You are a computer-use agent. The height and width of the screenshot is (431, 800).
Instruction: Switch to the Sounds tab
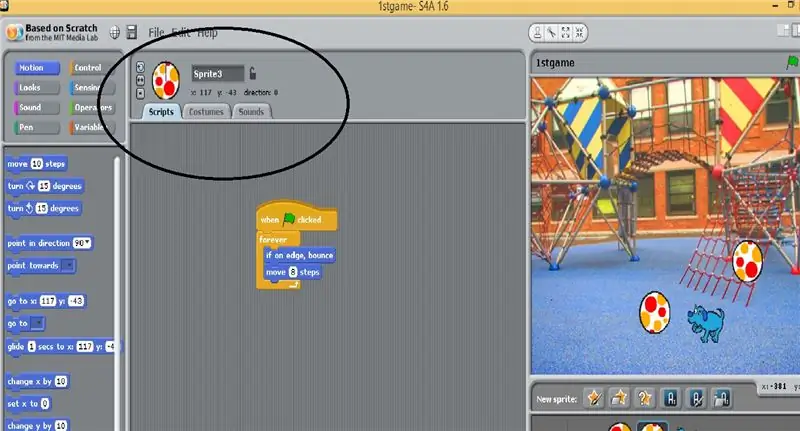click(x=251, y=112)
